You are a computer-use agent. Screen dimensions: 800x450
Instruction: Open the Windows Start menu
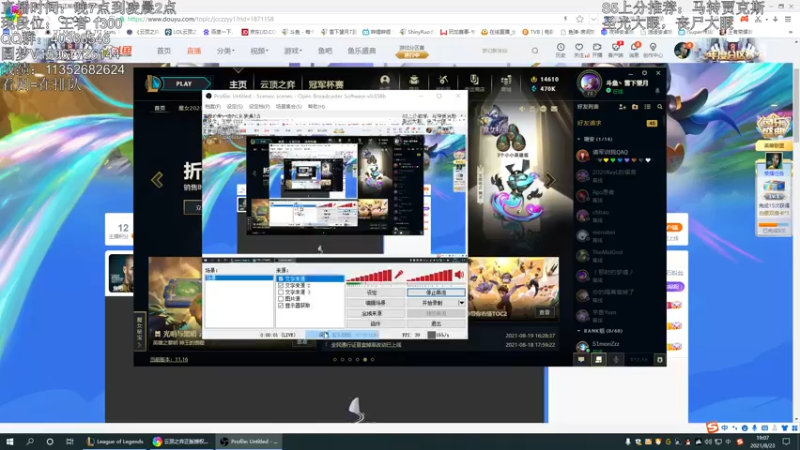coord(10,441)
